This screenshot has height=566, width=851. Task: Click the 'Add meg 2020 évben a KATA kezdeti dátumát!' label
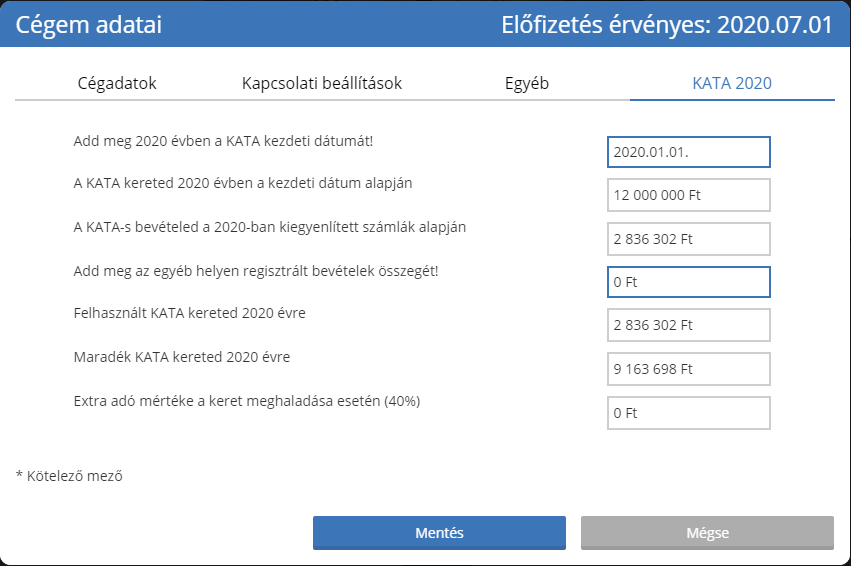pyautogui.click(x=223, y=141)
